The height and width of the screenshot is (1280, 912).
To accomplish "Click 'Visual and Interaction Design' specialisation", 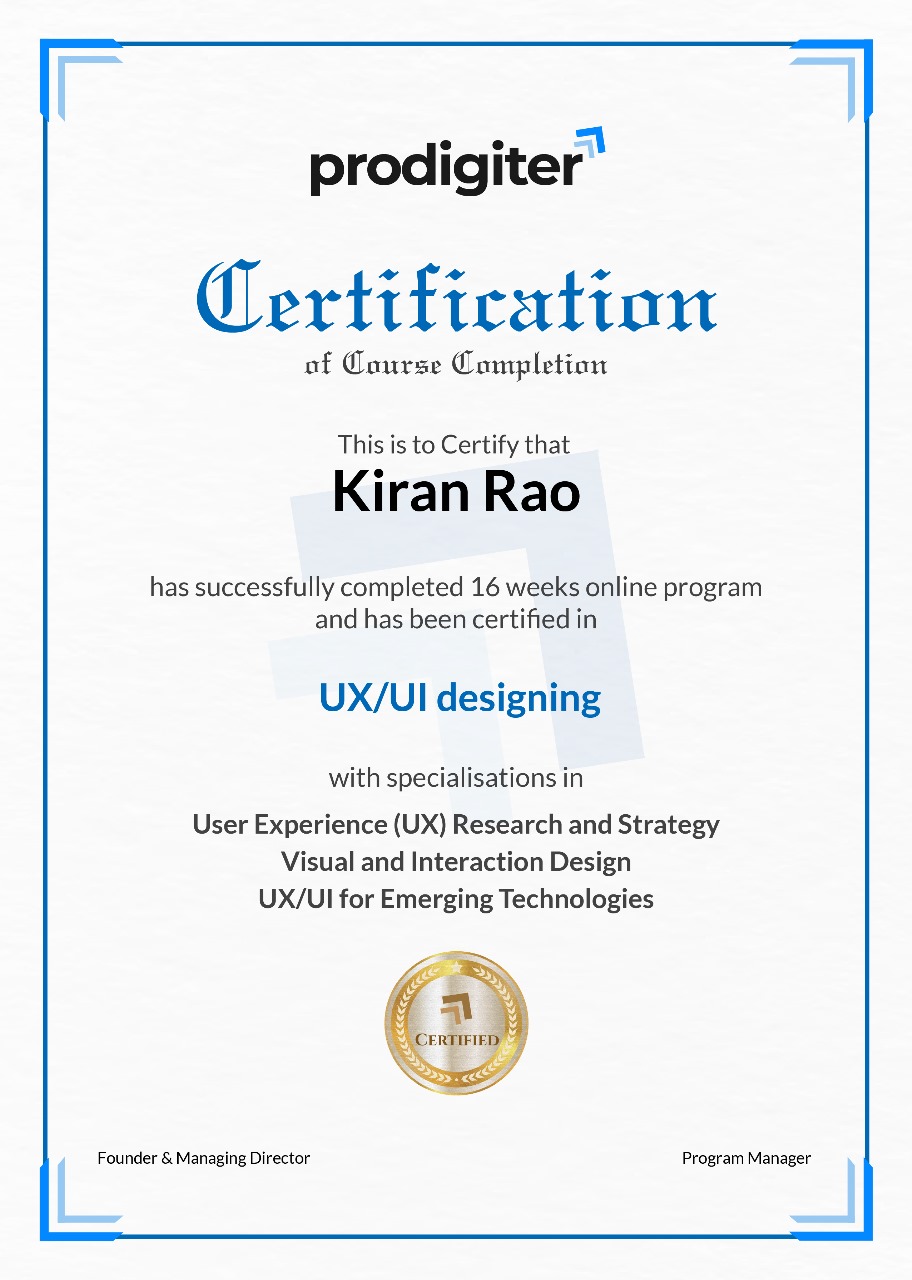I will pos(456,862).
